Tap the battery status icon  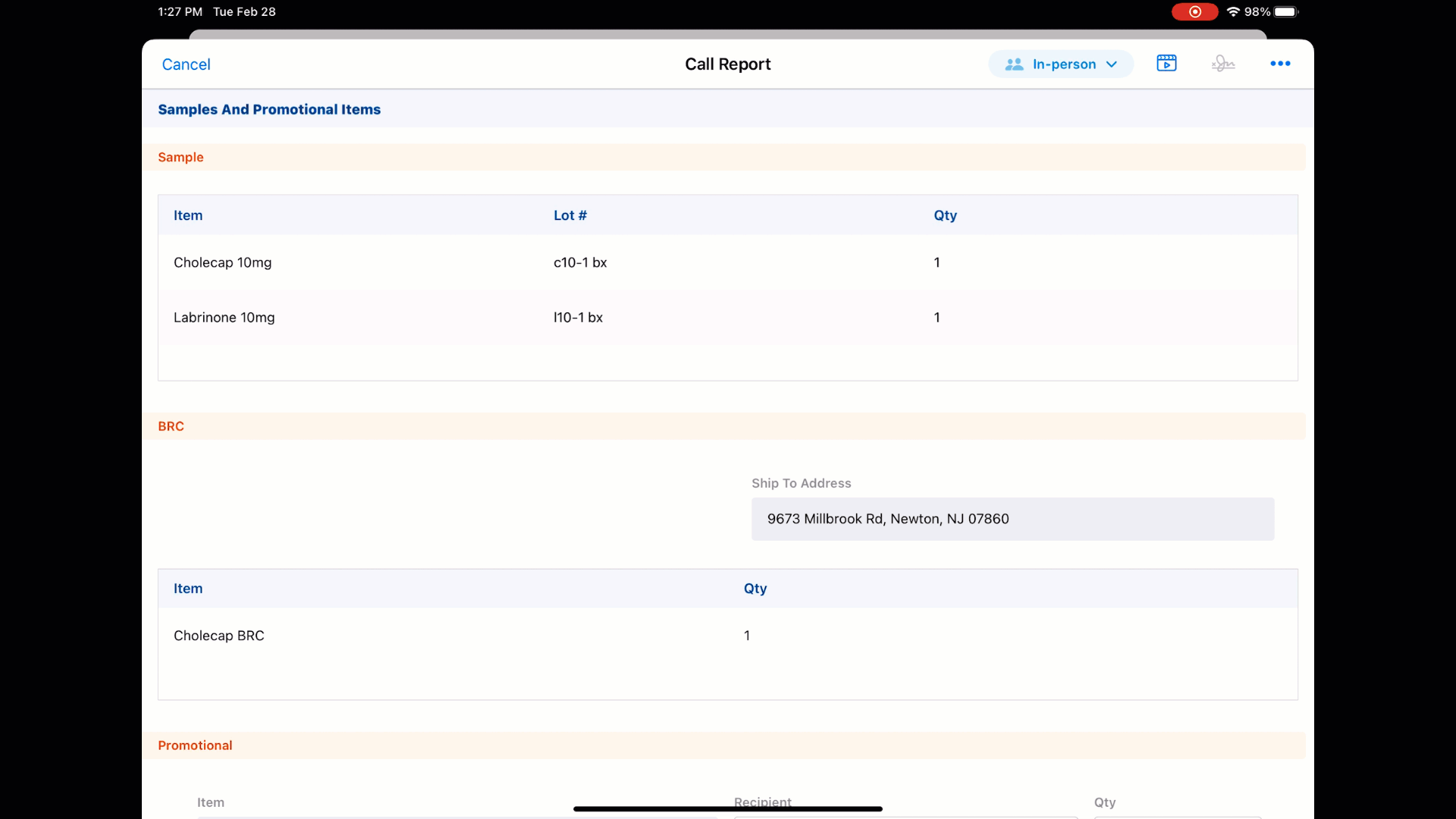(1286, 11)
